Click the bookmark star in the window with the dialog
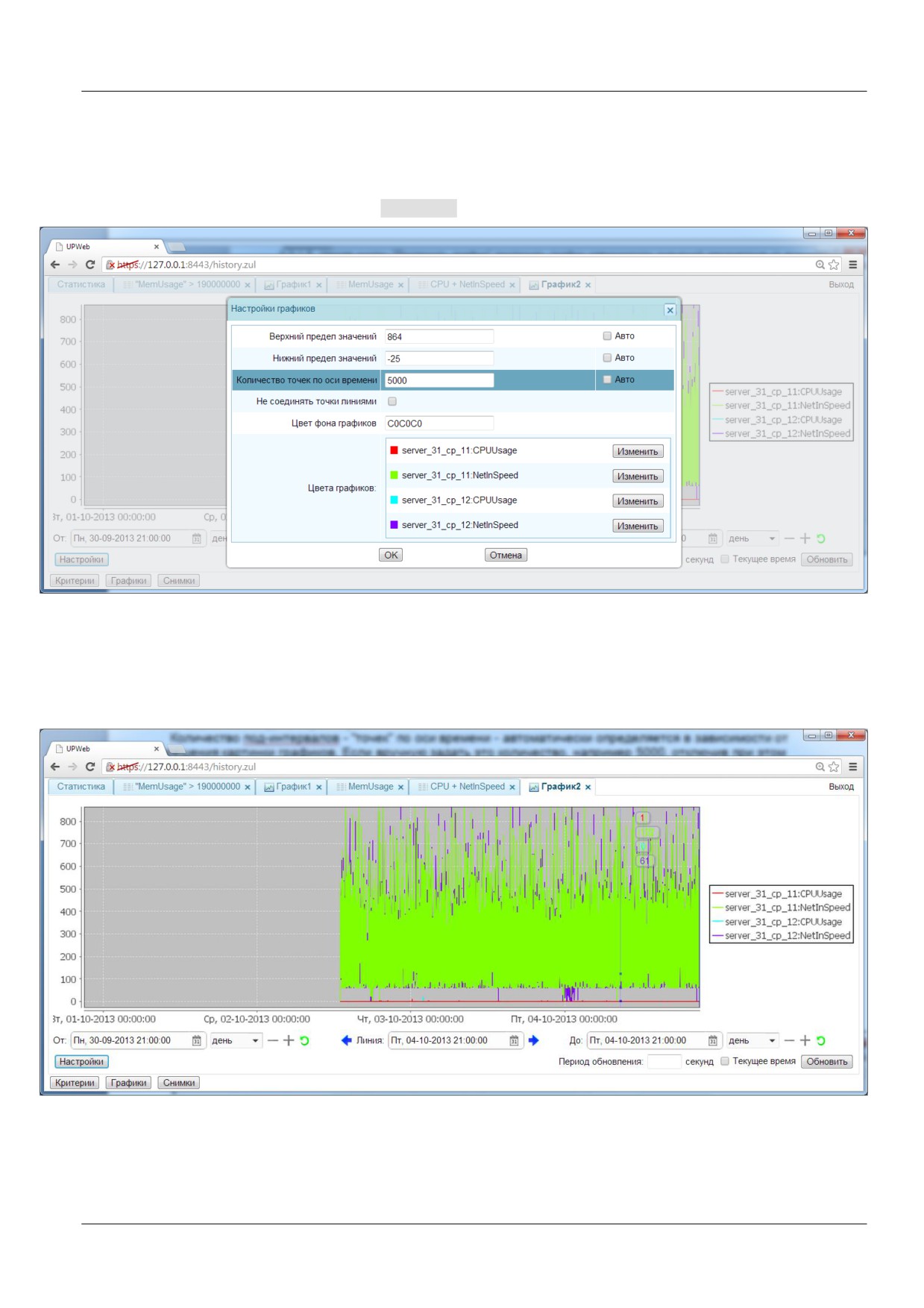 click(x=834, y=265)
